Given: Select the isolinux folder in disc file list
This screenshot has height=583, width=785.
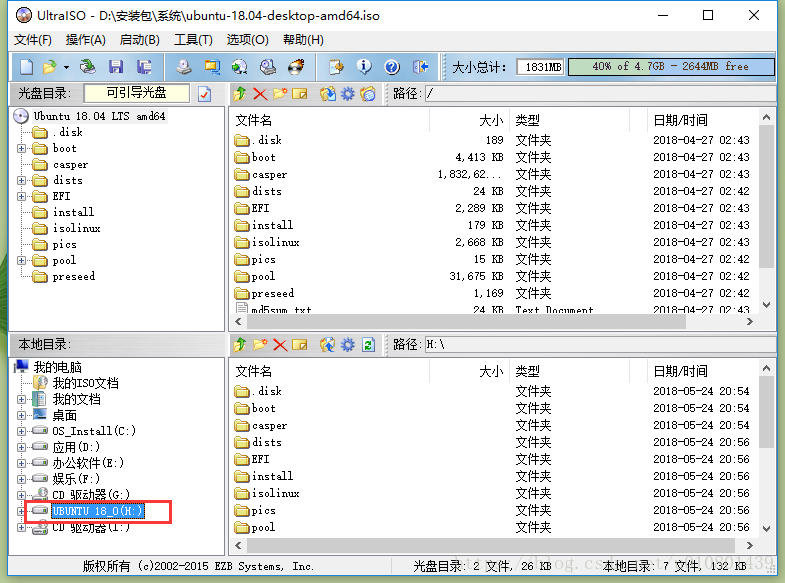Looking at the screenshot, I should [275, 242].
